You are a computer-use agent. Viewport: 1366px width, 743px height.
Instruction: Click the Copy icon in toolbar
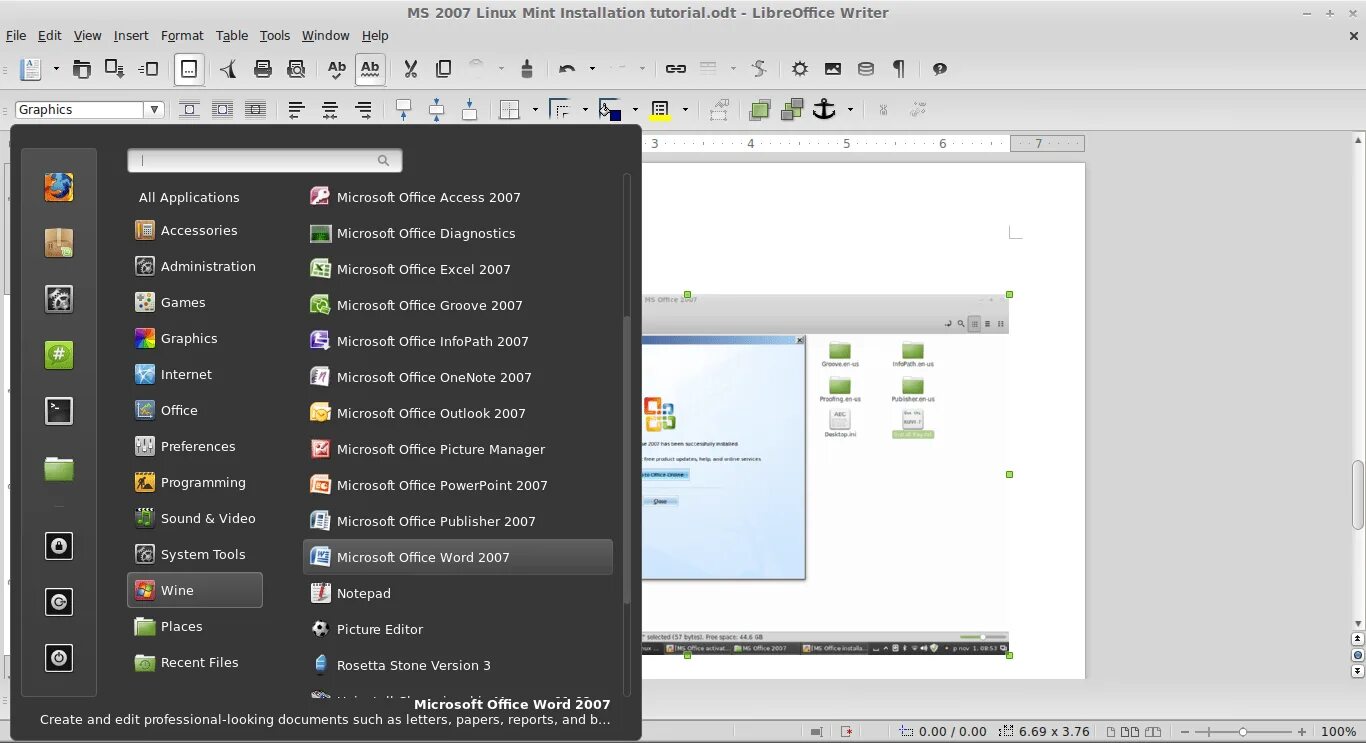443,69
